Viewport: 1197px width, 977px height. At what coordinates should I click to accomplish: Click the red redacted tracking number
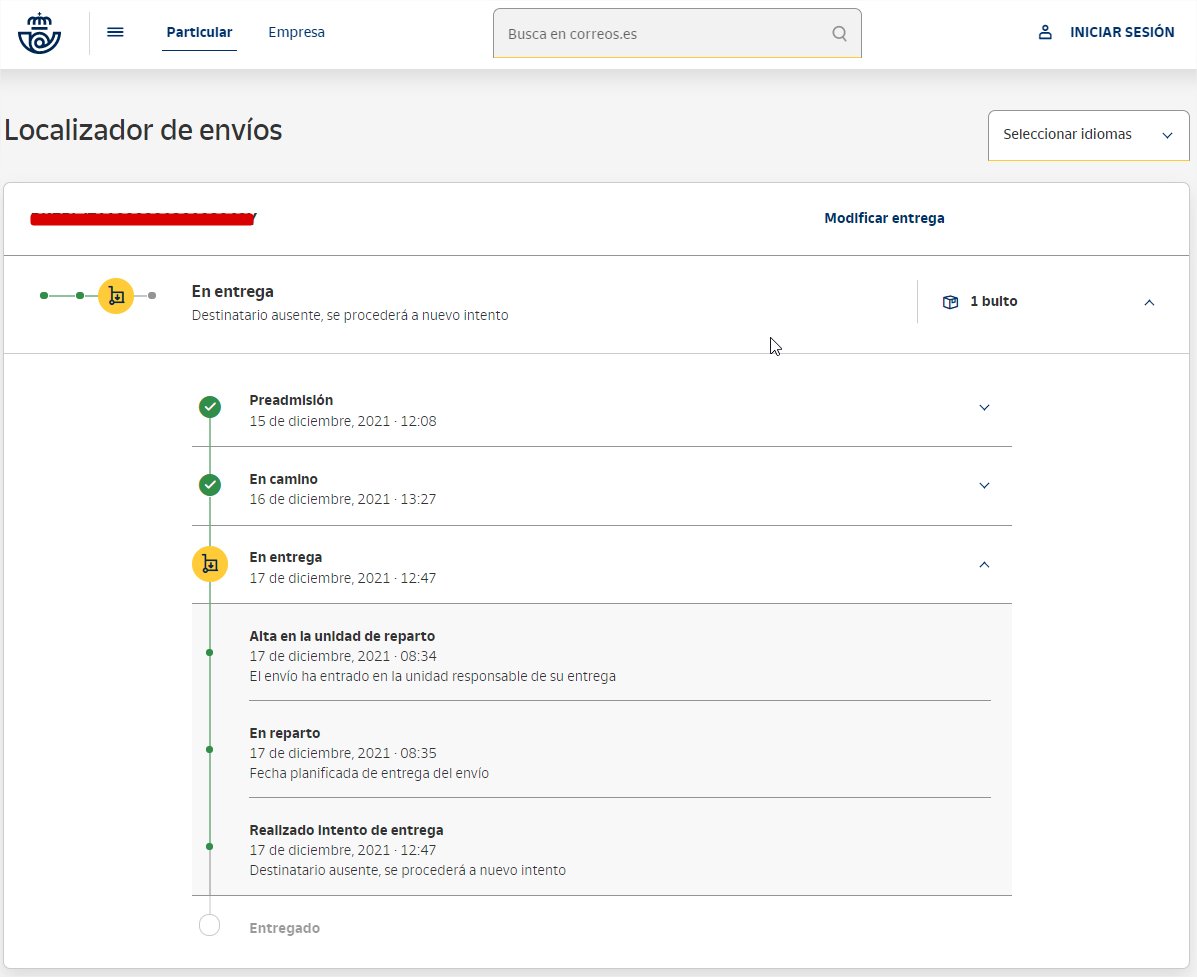point(144,218)
